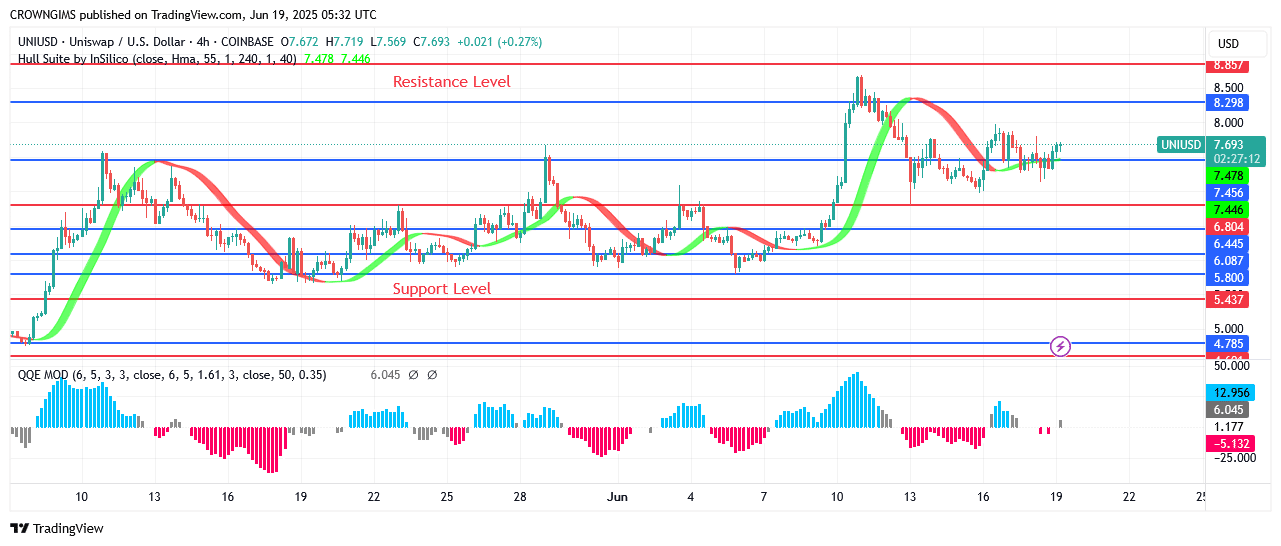Screen dimensions: 1281x546
Task: Select the blue 7.456 price scale label
Action: pyautogui.click(x=1229, y=192)
